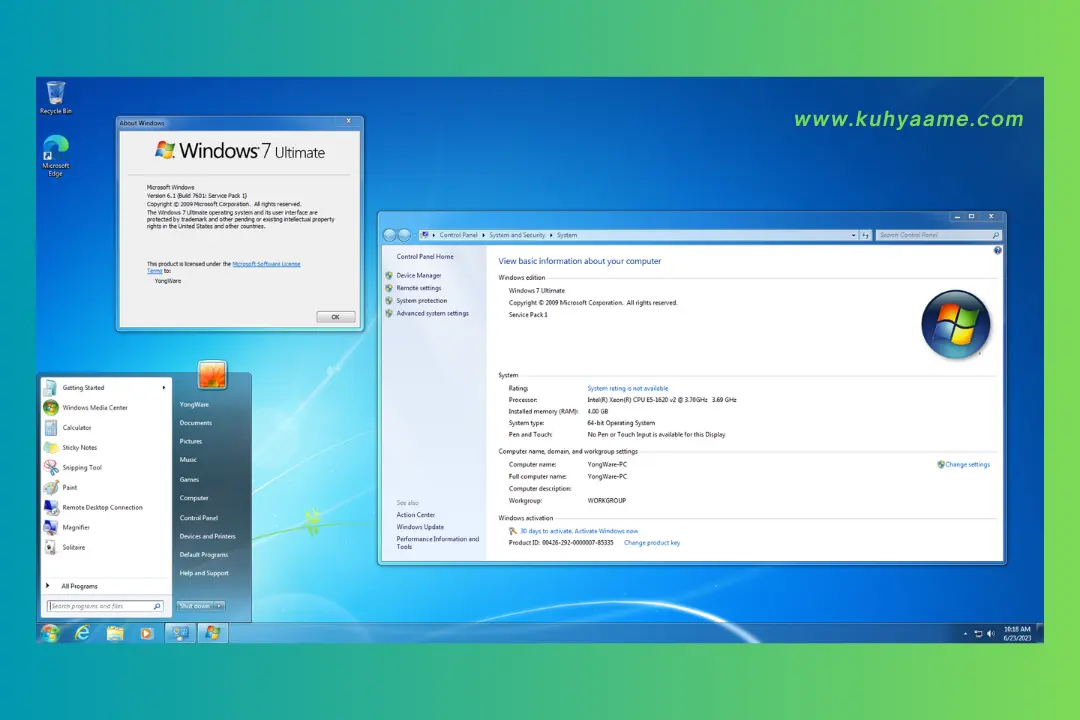Open Calculator from Start menu
This screenshot has height=720, width=1080.
pos(105,428)
